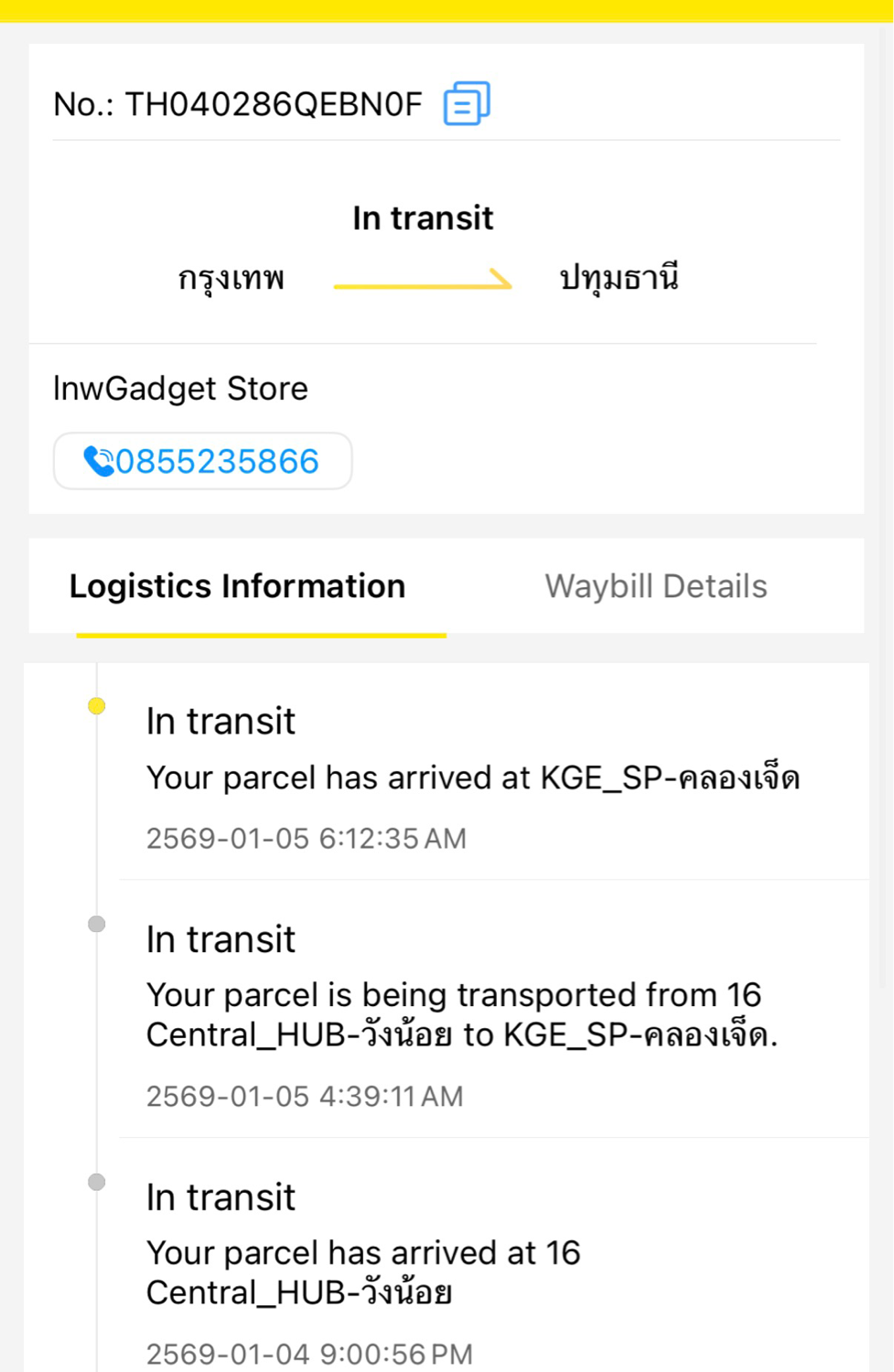894x1372 pixels.
Task: Select the Logistics Information tab
Action: (238, 586)
